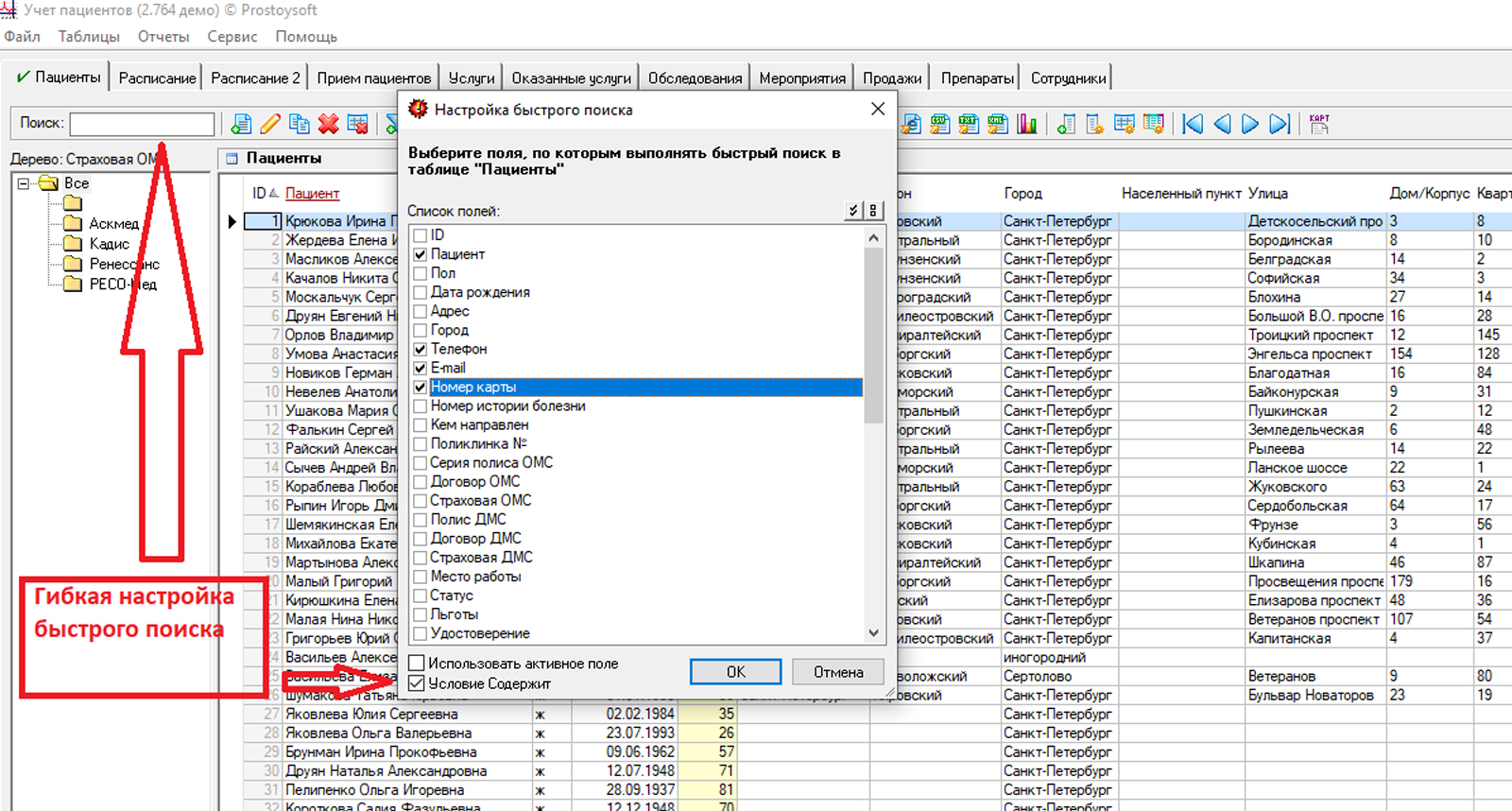Disable Условие Содержит checkbox
The image size is (1512, 811).
point(416,683)
